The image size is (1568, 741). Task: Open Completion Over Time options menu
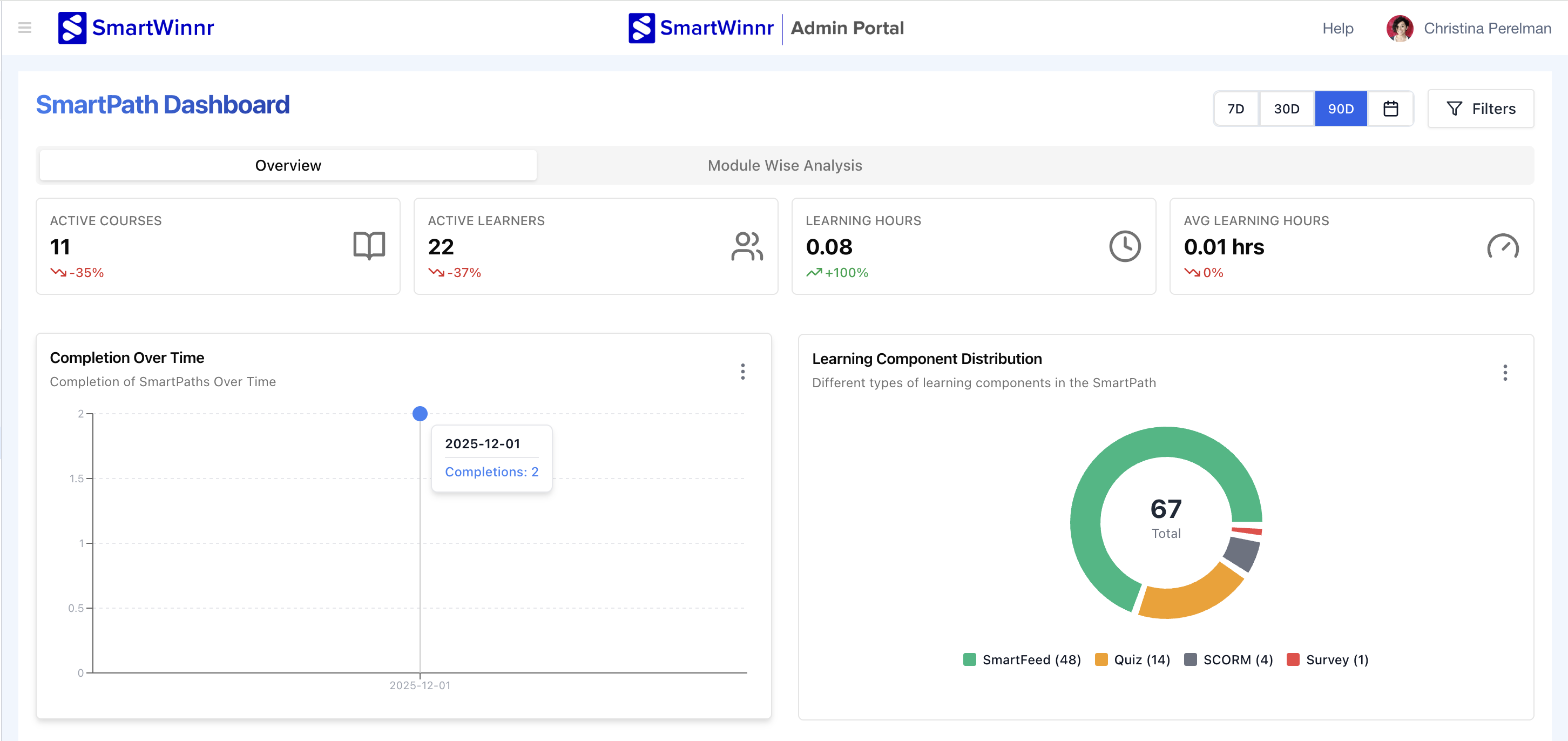742,372
